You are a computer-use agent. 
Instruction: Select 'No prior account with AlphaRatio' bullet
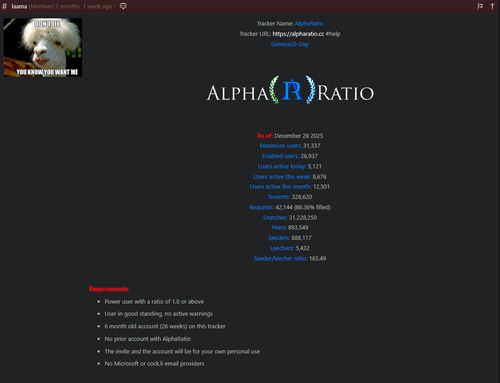147,339
